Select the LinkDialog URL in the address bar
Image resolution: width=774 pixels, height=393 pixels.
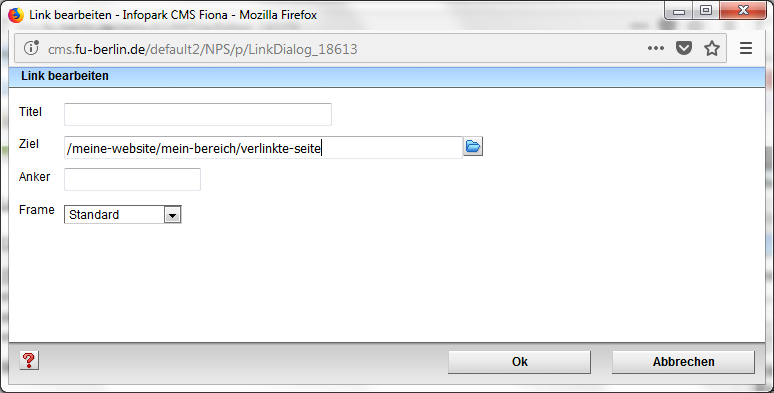click(x=202, y=49)
